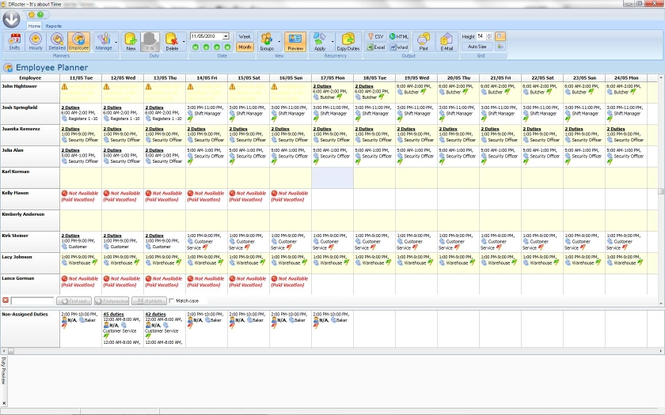This screenshot has height=415, width=665.
Task: Expand the Delete dropdown arrow
Action: (184, 42)
